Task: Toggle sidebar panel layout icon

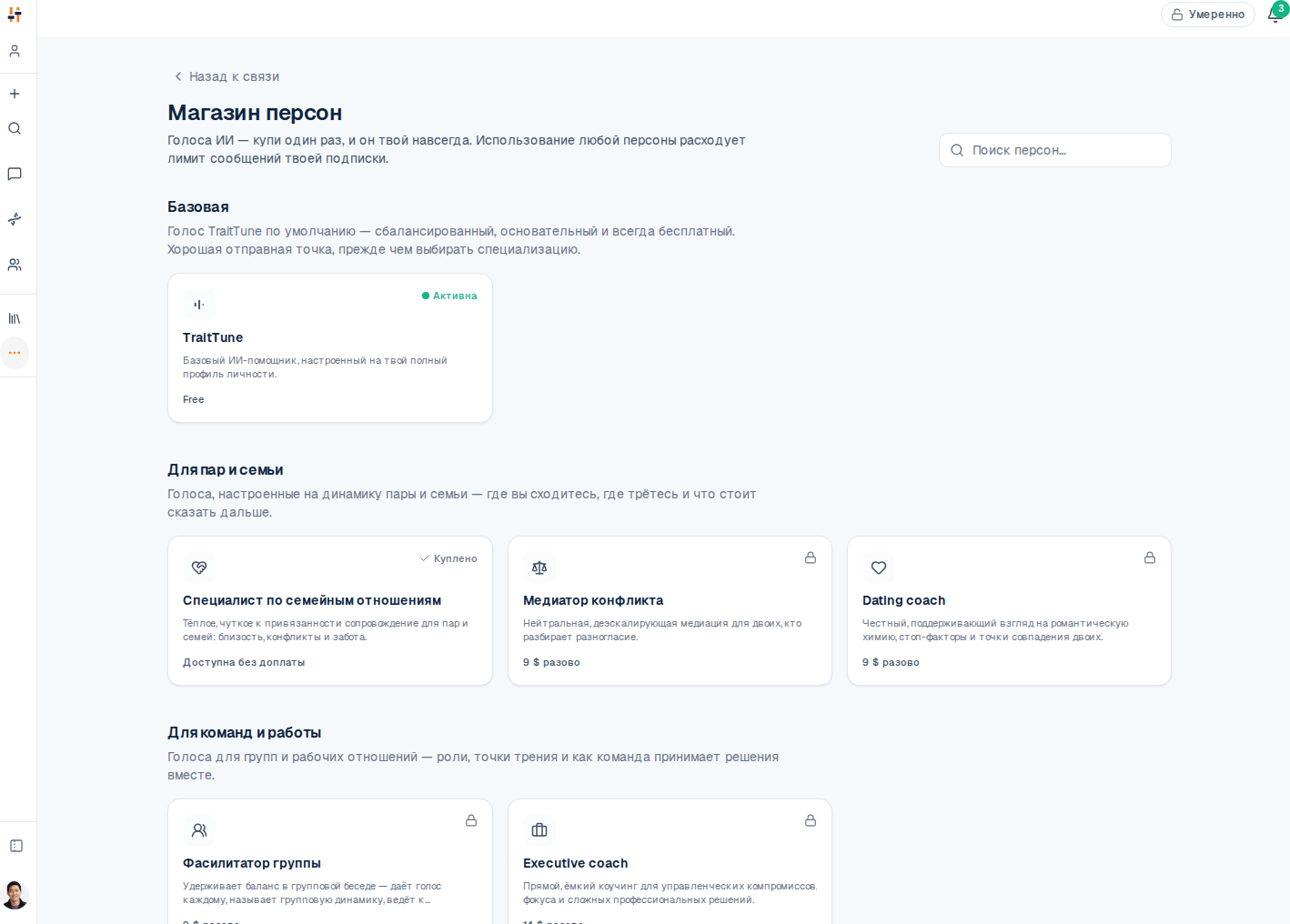Action: (x=16, y=846)
